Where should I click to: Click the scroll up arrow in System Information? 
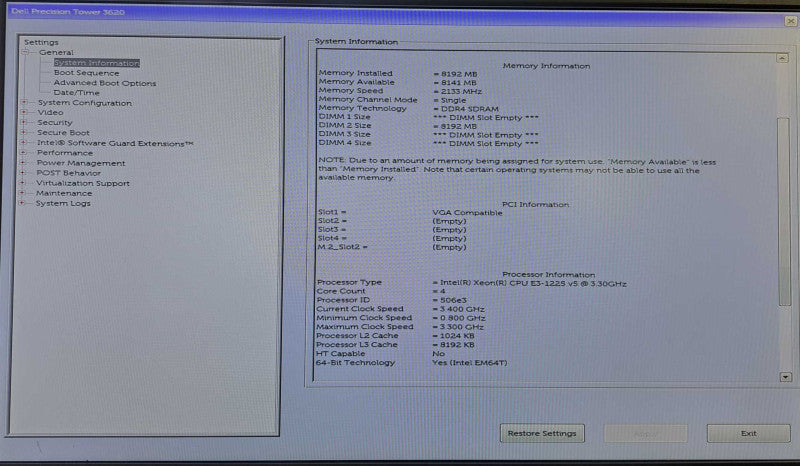coord(782,58)
